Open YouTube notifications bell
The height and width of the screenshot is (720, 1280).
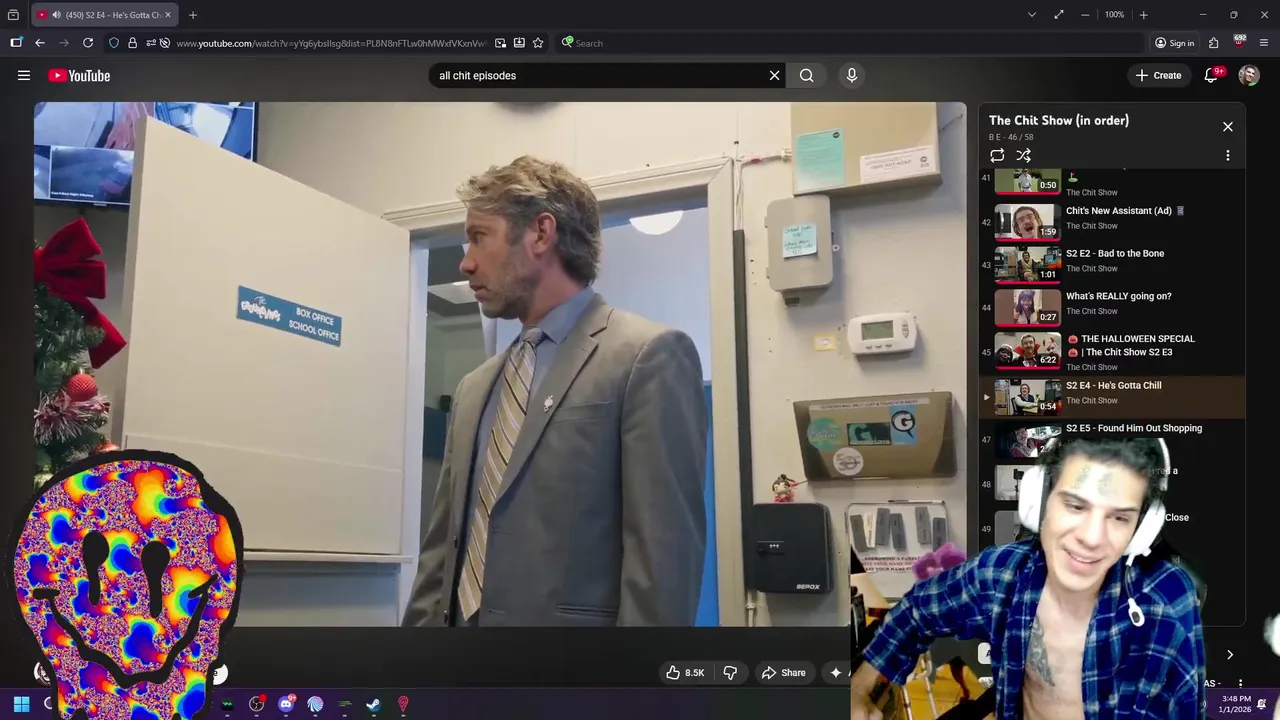click(x=1211, y=75)
